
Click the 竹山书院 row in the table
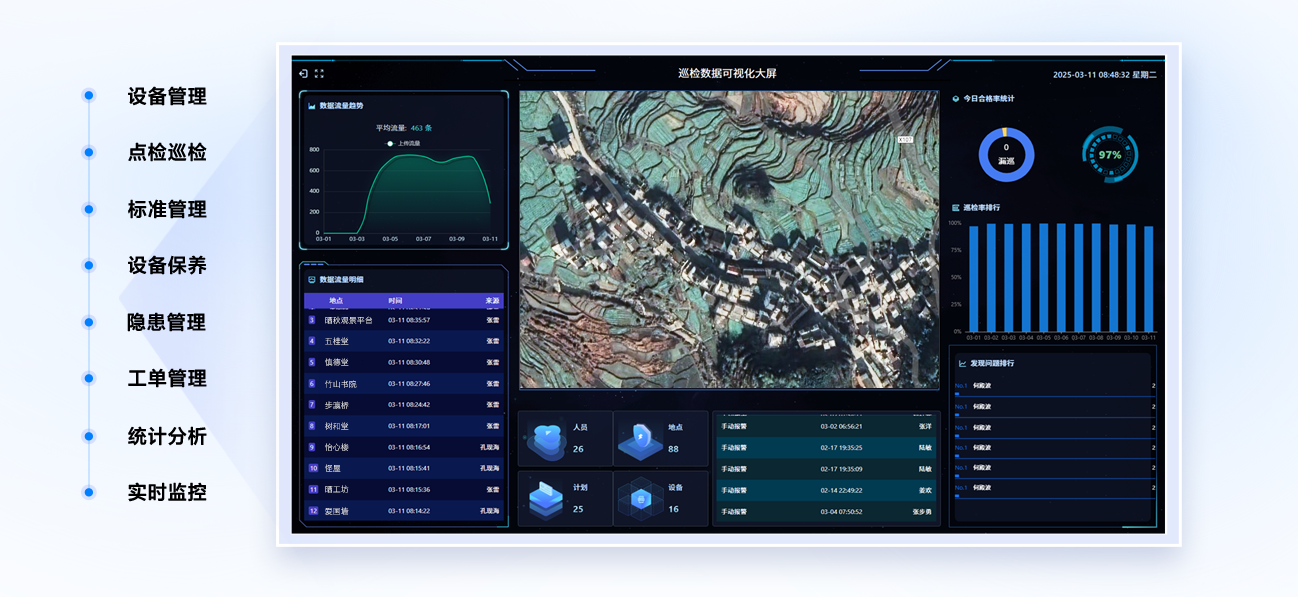pyautogui.click(x=404, y=384)
